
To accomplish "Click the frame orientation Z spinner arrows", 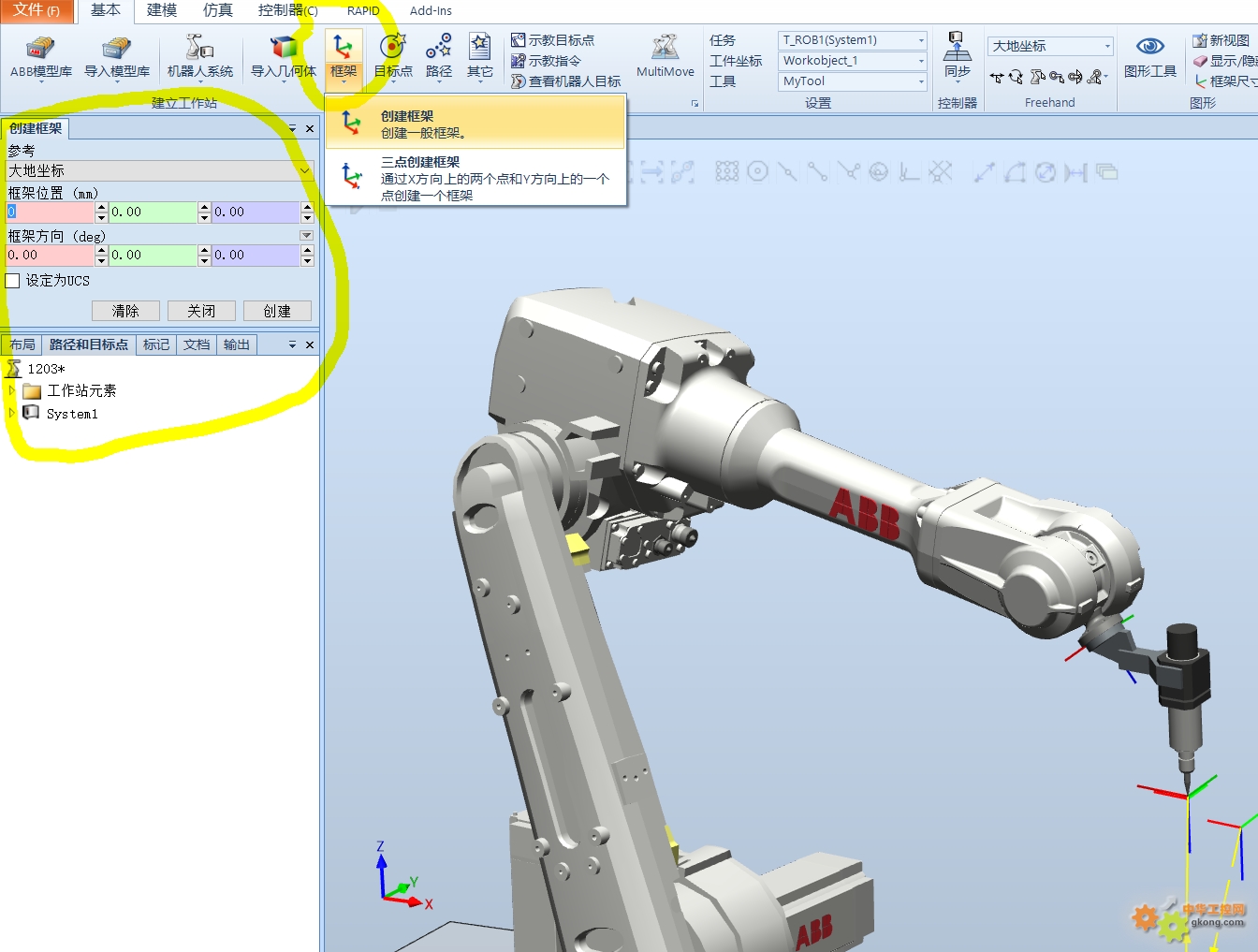I will click(307, 256).
